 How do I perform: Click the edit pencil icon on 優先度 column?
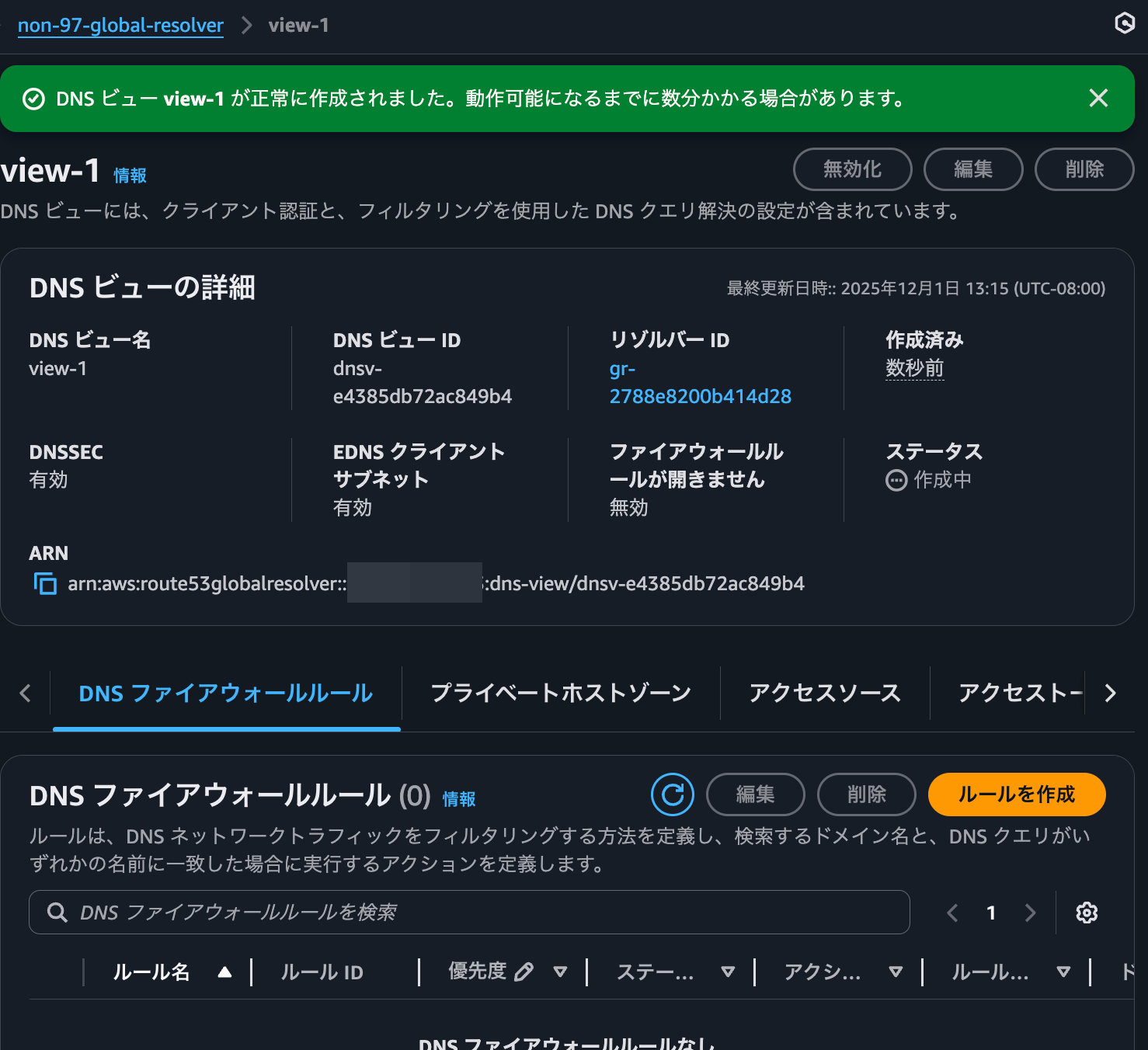point(524,972)
